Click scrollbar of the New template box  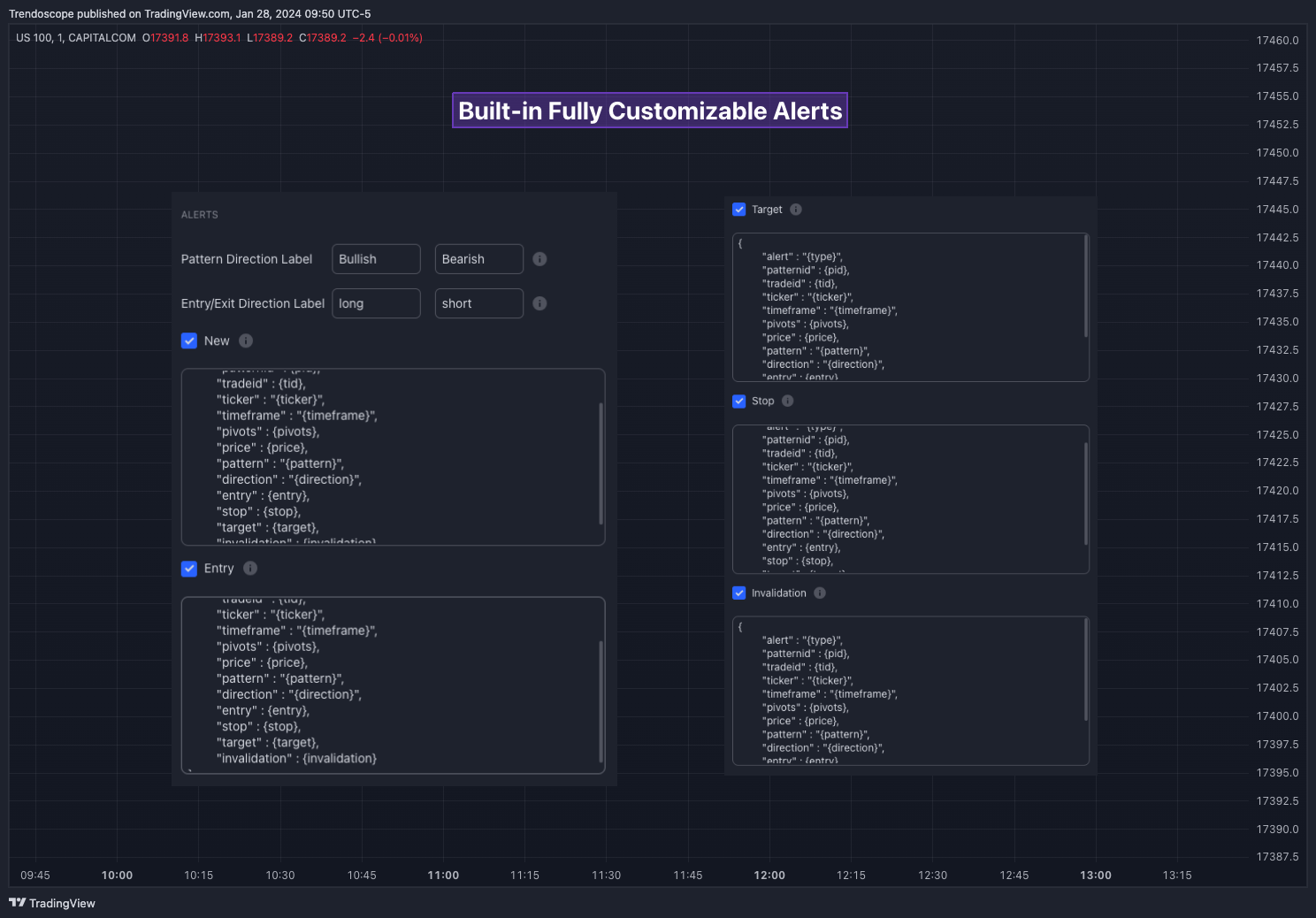601,463
